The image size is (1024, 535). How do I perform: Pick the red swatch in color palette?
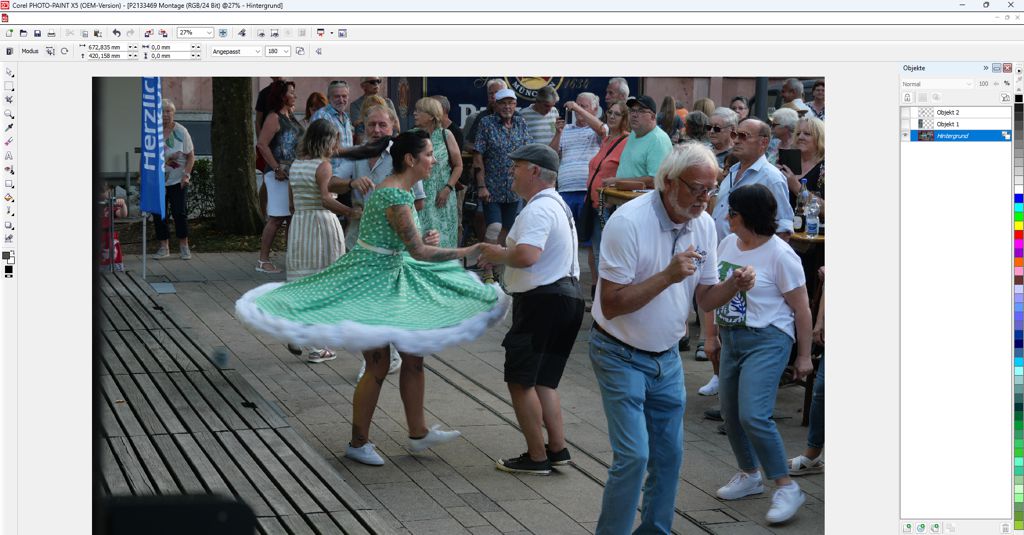1019,235
